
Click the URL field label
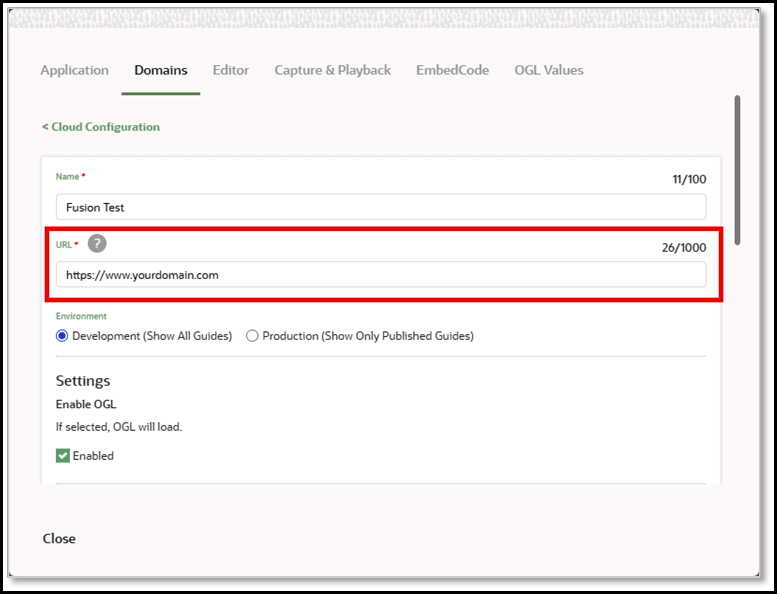pos(64,245)
